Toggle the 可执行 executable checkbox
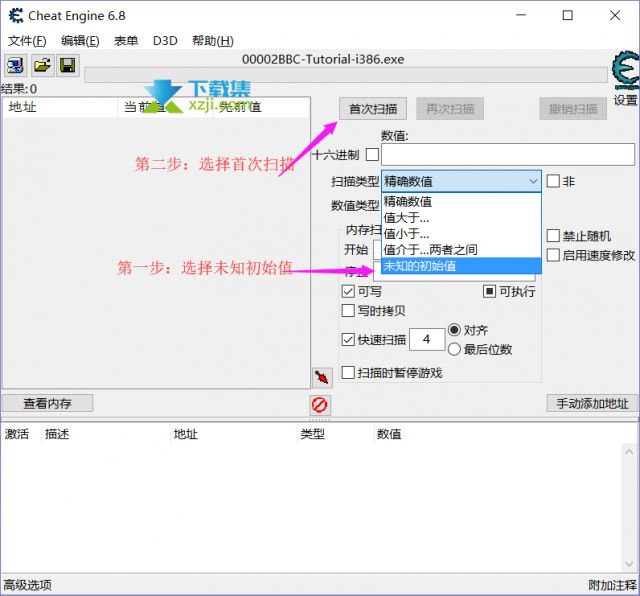The height and width of the screenshot is (596, 640). pos(489,291)
